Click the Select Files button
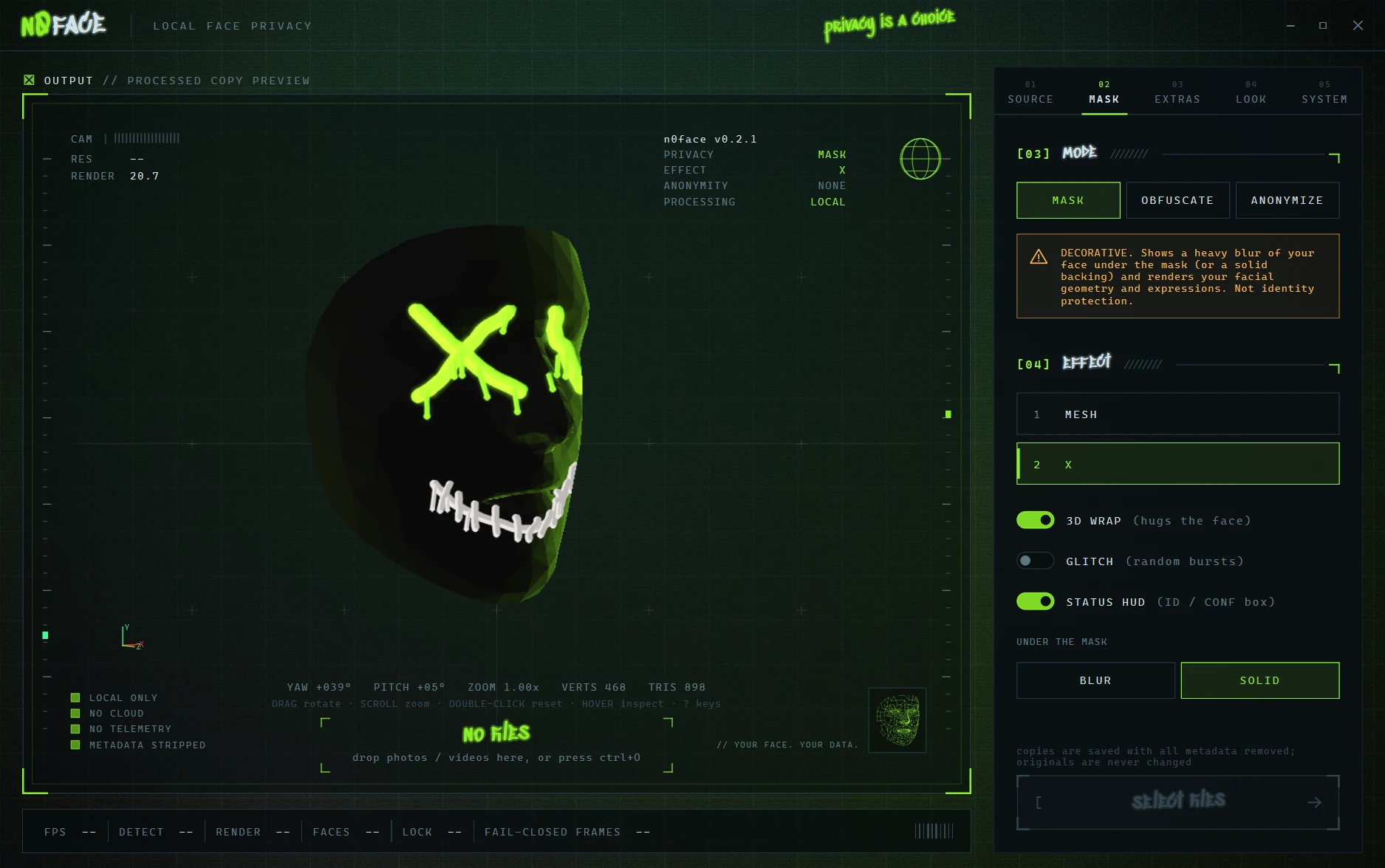This screenshot has width=1385, height=868. 1177,802
